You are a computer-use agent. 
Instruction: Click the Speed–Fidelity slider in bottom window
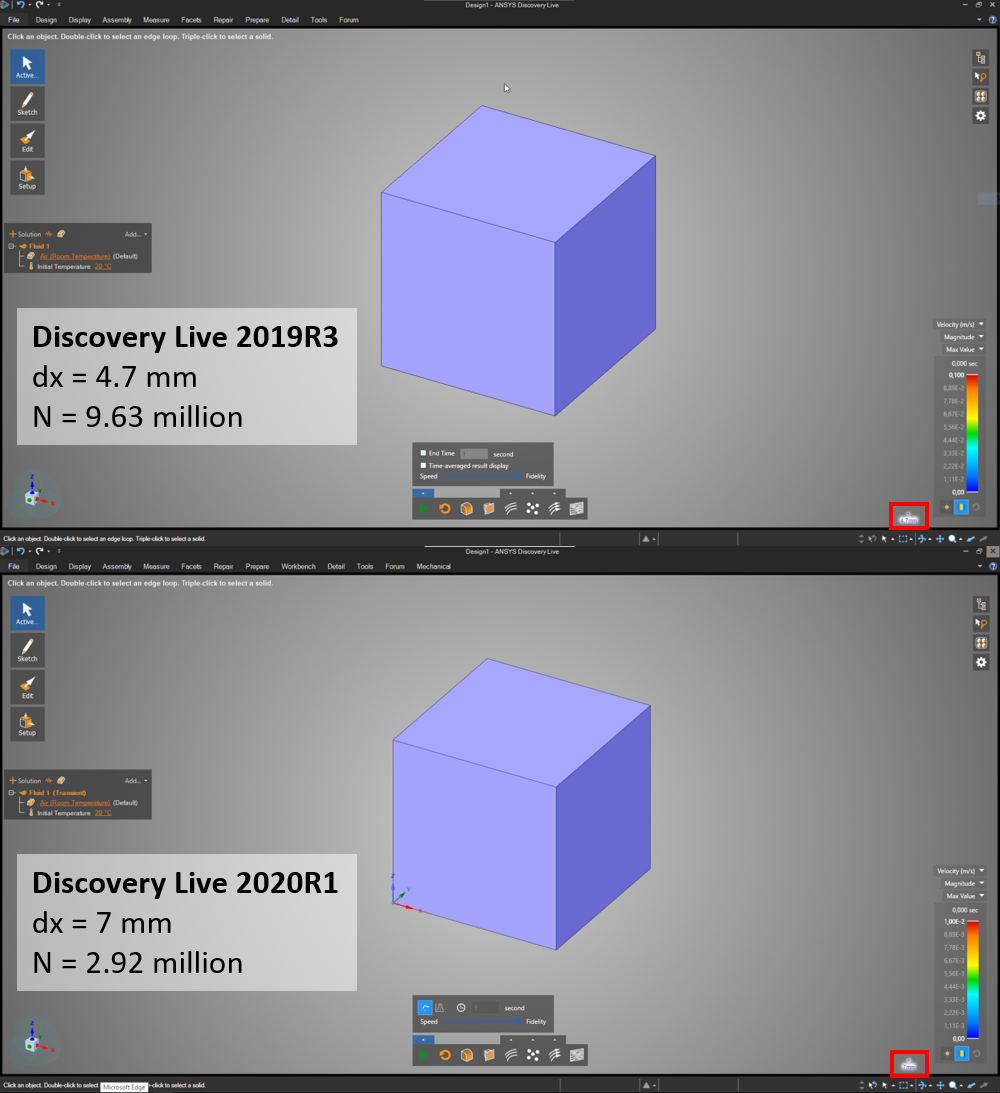pyautogui.click(x=482, y=1022)
